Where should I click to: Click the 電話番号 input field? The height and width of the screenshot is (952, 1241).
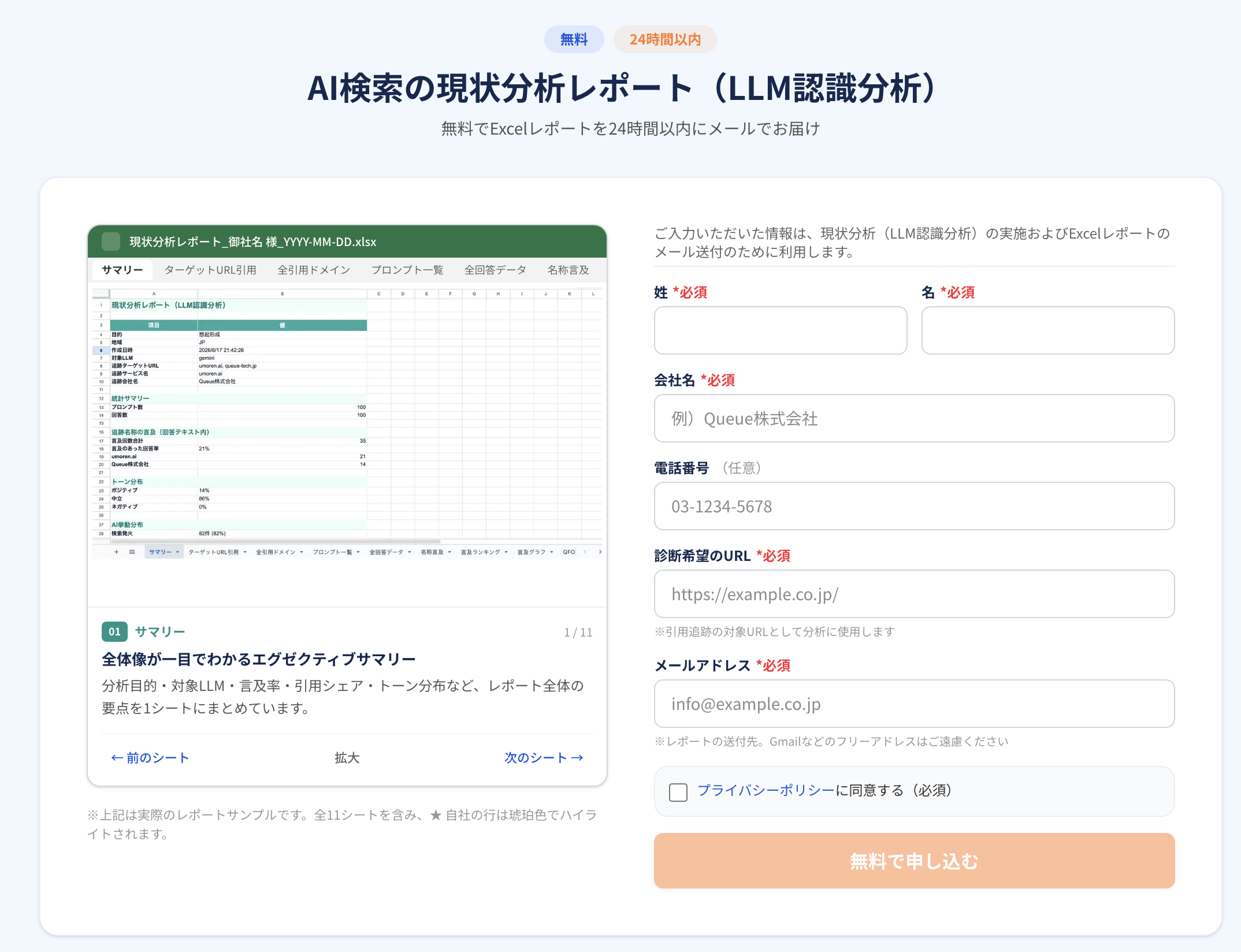pyautogui.click(x=914, y=506)
